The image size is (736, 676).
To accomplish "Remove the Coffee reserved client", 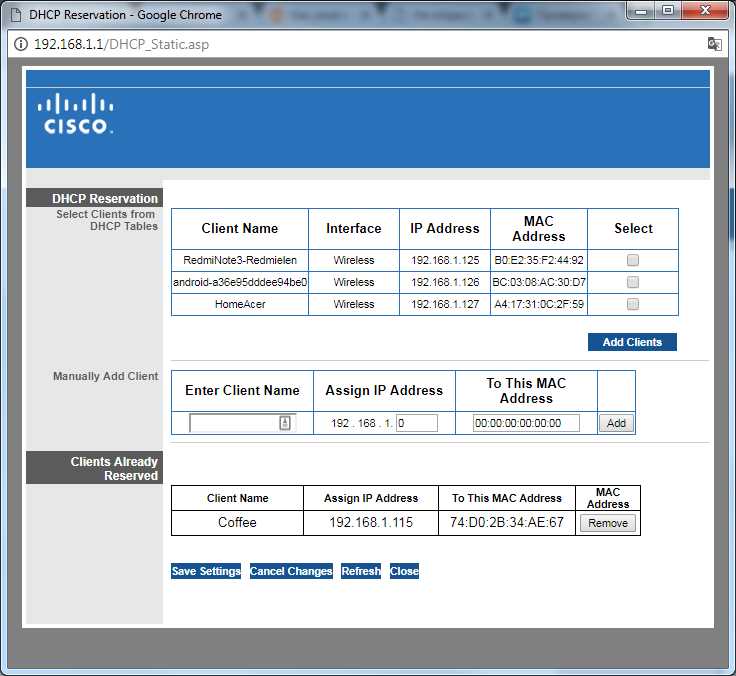I will (608, 523).
